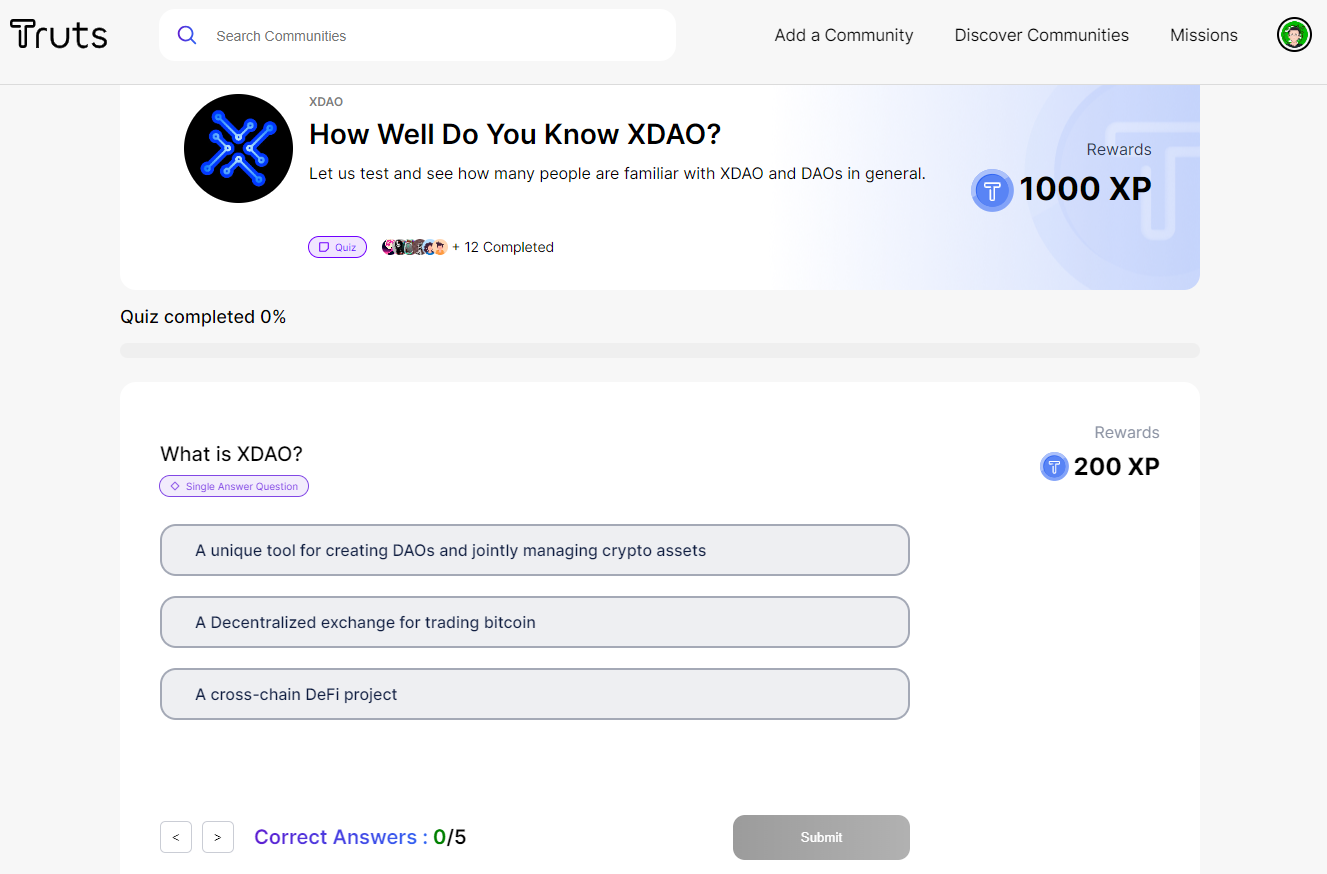Click the Quiz tag badge
The image size is (1327, 874).
[x=337, y=247]
